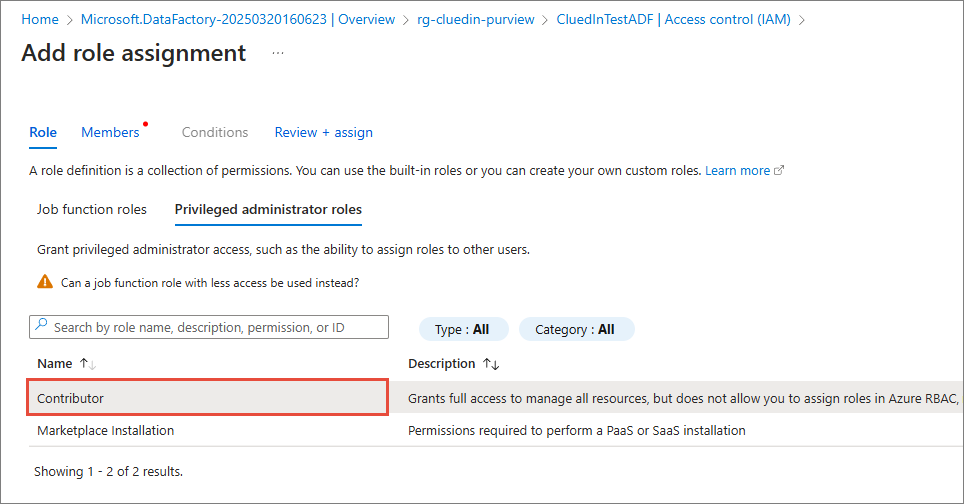Select the Privileged administrator roles tab
This screenshot has width=964, height=504.
[x=268, y=210]
